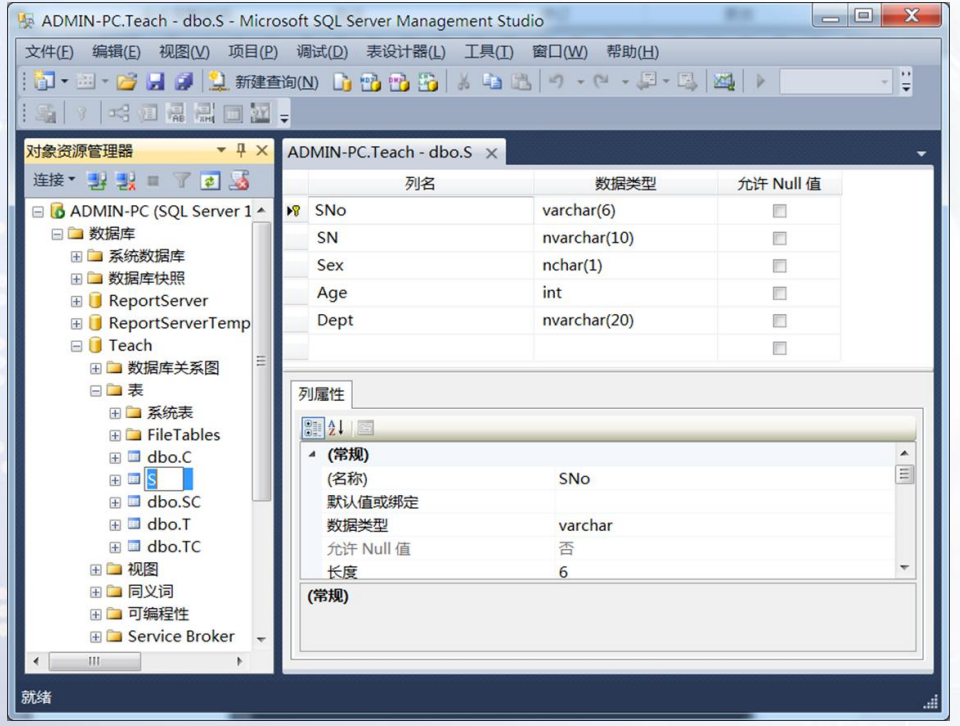Open the 表设计器(L) menu

pyautogui.click(x=406, y=52)
